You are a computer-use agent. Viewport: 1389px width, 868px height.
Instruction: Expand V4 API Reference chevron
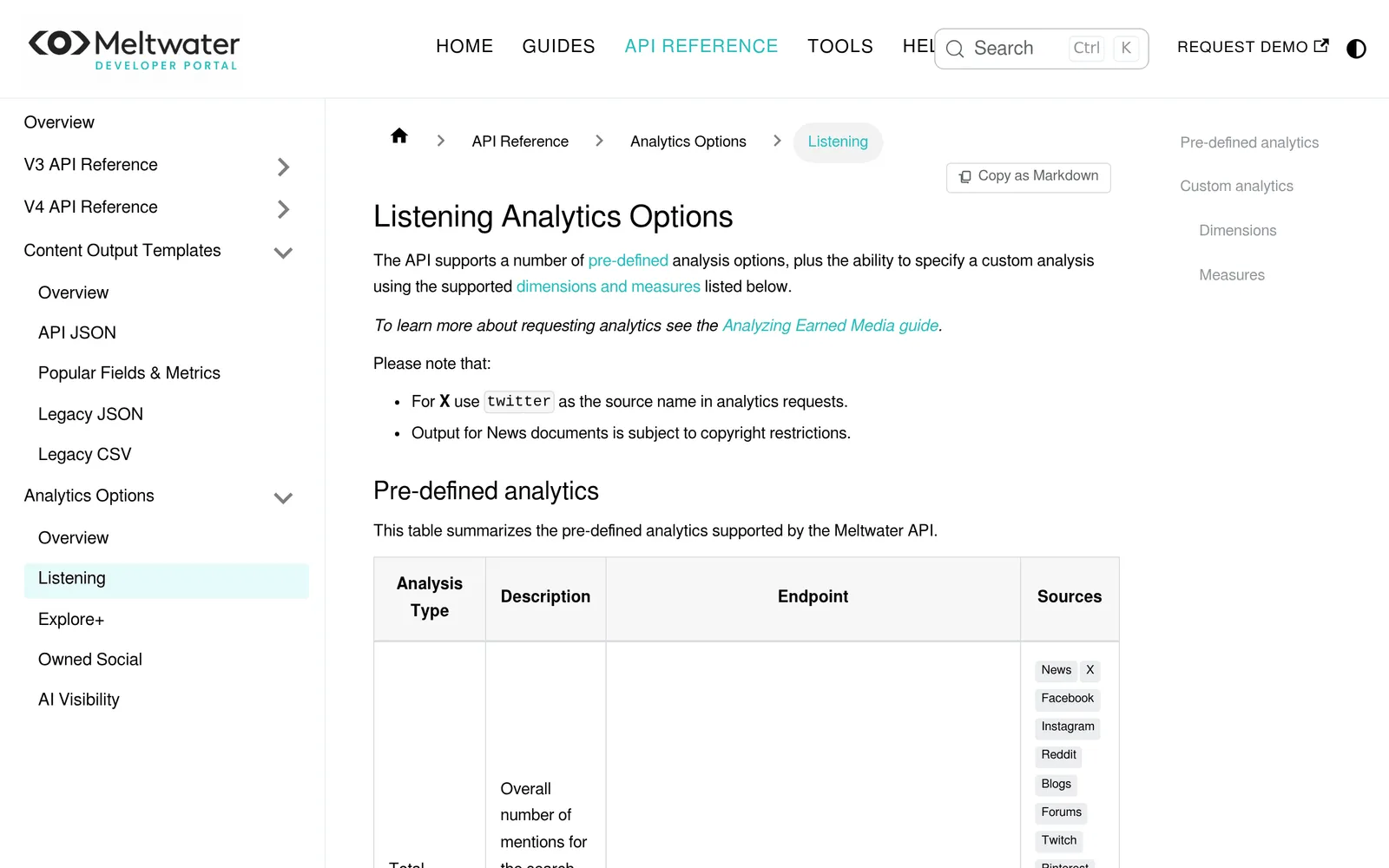283,209
